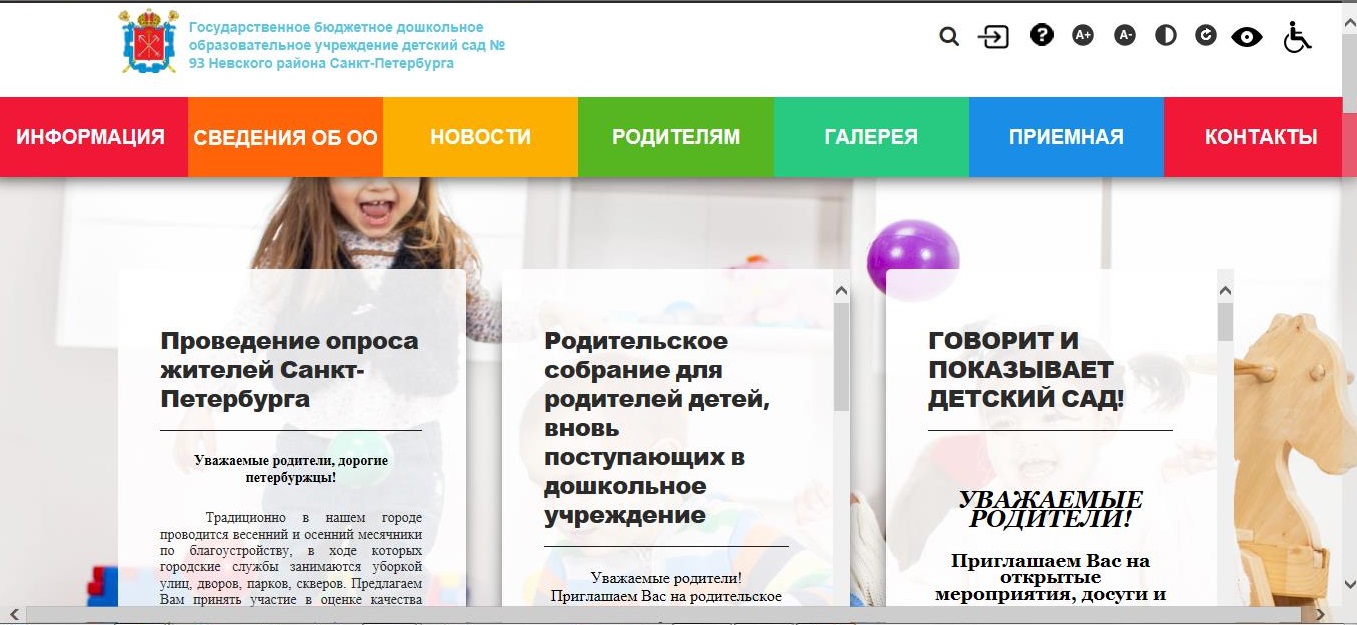Viewport: 1357px width, 625px height.
Task: Open the wheelchair accessibility icon
Action: pos(1297,38)
